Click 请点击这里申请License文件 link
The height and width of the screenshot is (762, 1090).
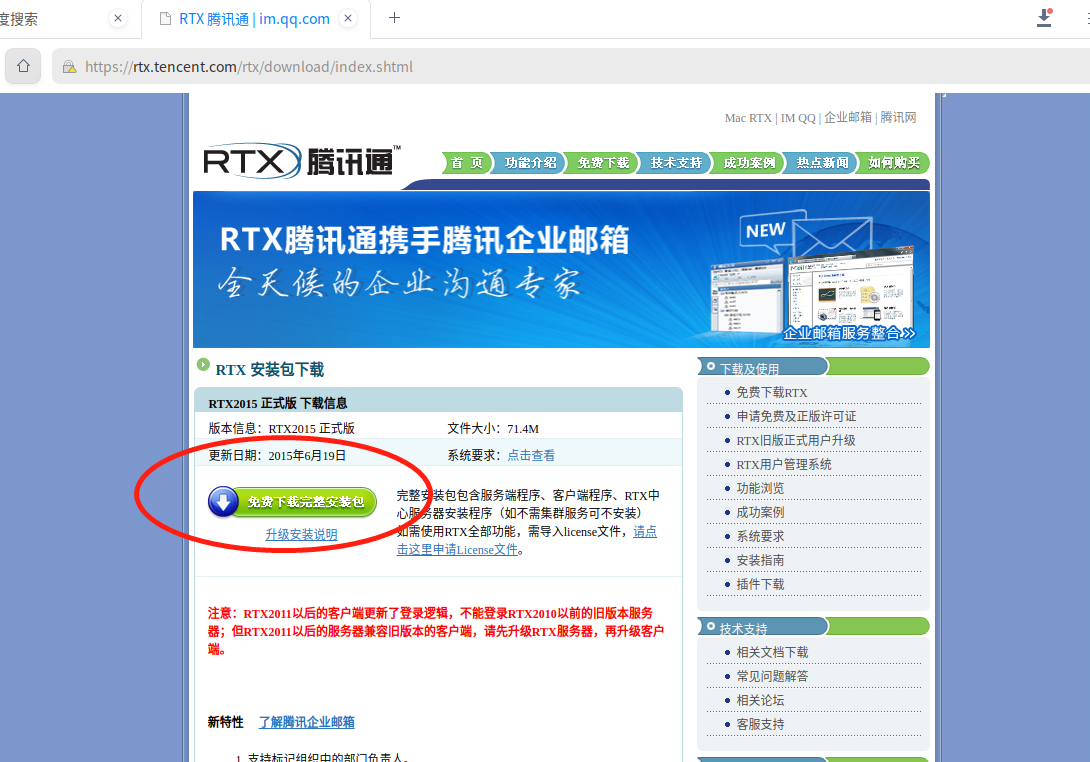[x=527, y=541]
